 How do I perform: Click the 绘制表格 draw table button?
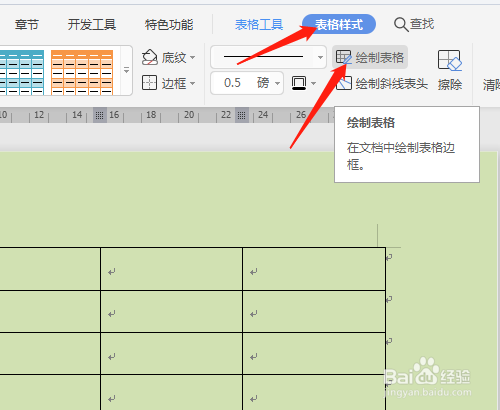coord(370,57)
